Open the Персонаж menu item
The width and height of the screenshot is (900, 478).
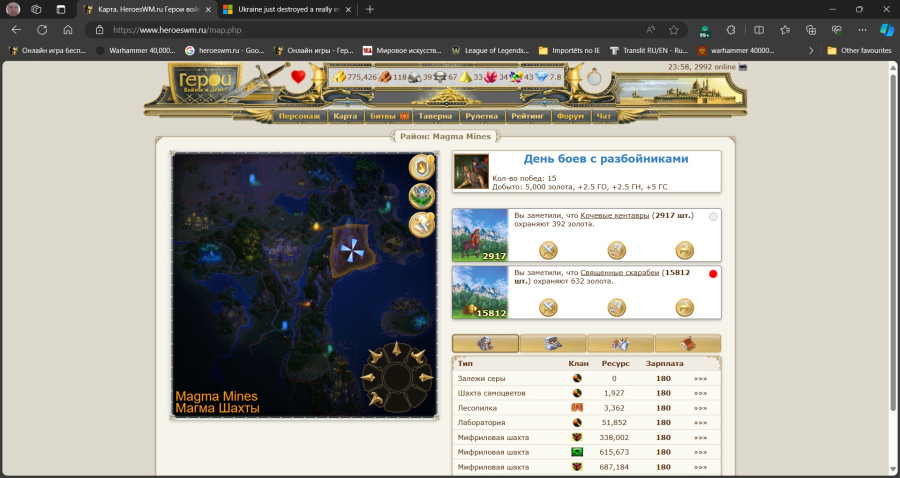(x=299, y=116)
